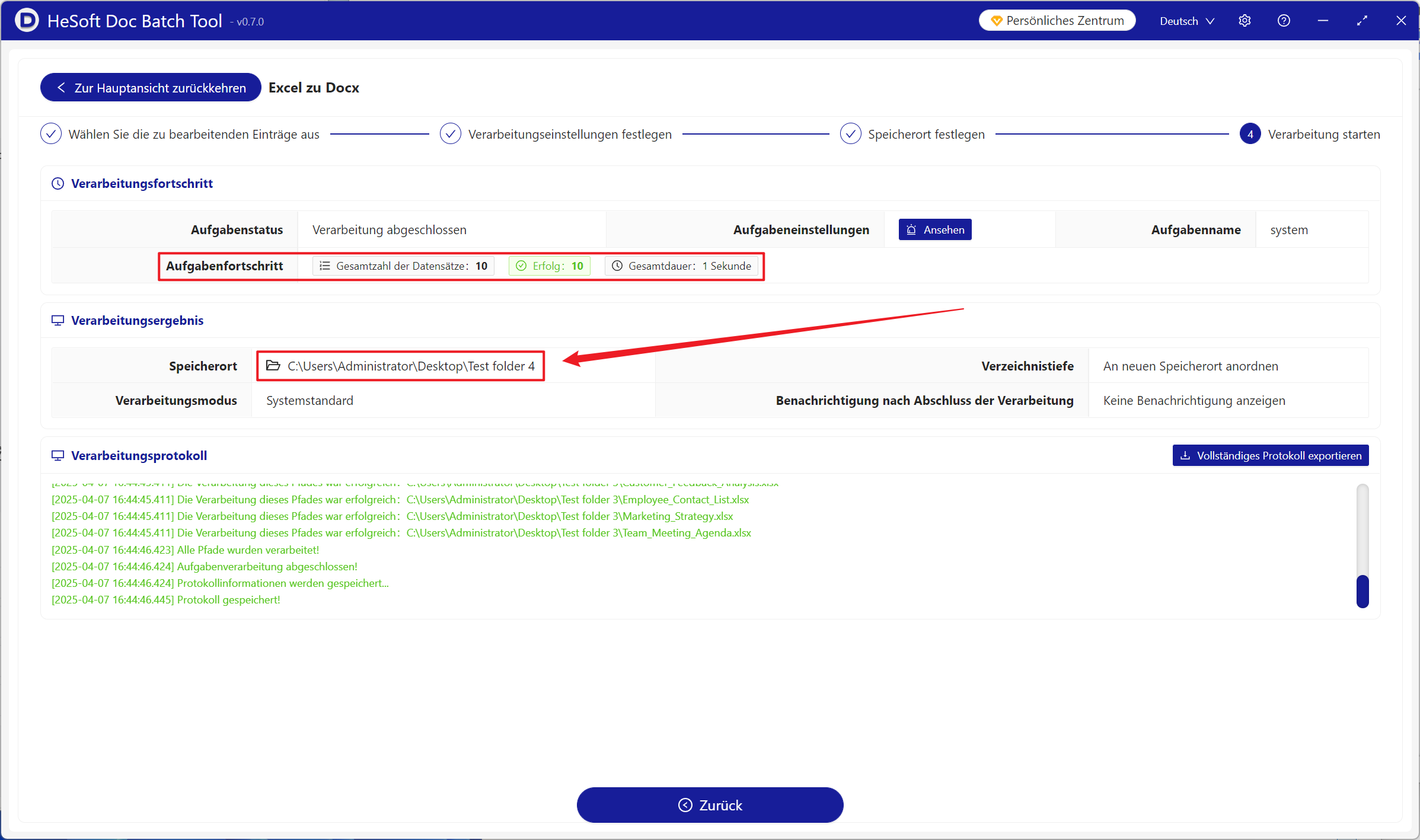
Task: Click 'Alle Pfade wurden verarbeitet!' log line
Action: click(x=185, y=550)
